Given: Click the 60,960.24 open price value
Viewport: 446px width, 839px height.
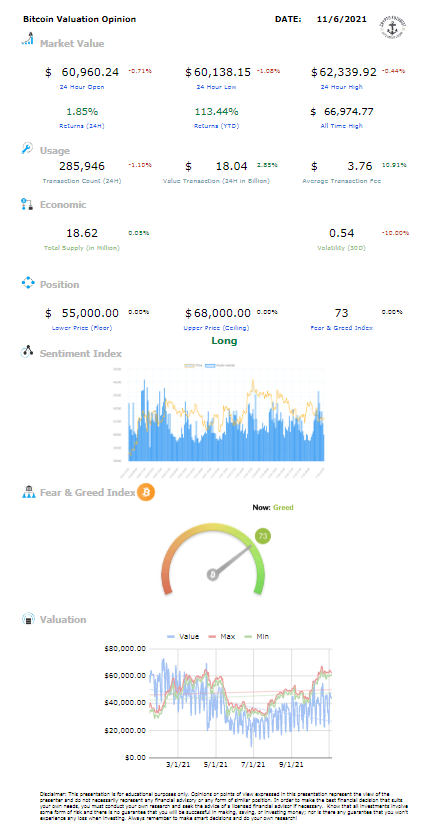Looking at the screenshot, I should point(89,72).
